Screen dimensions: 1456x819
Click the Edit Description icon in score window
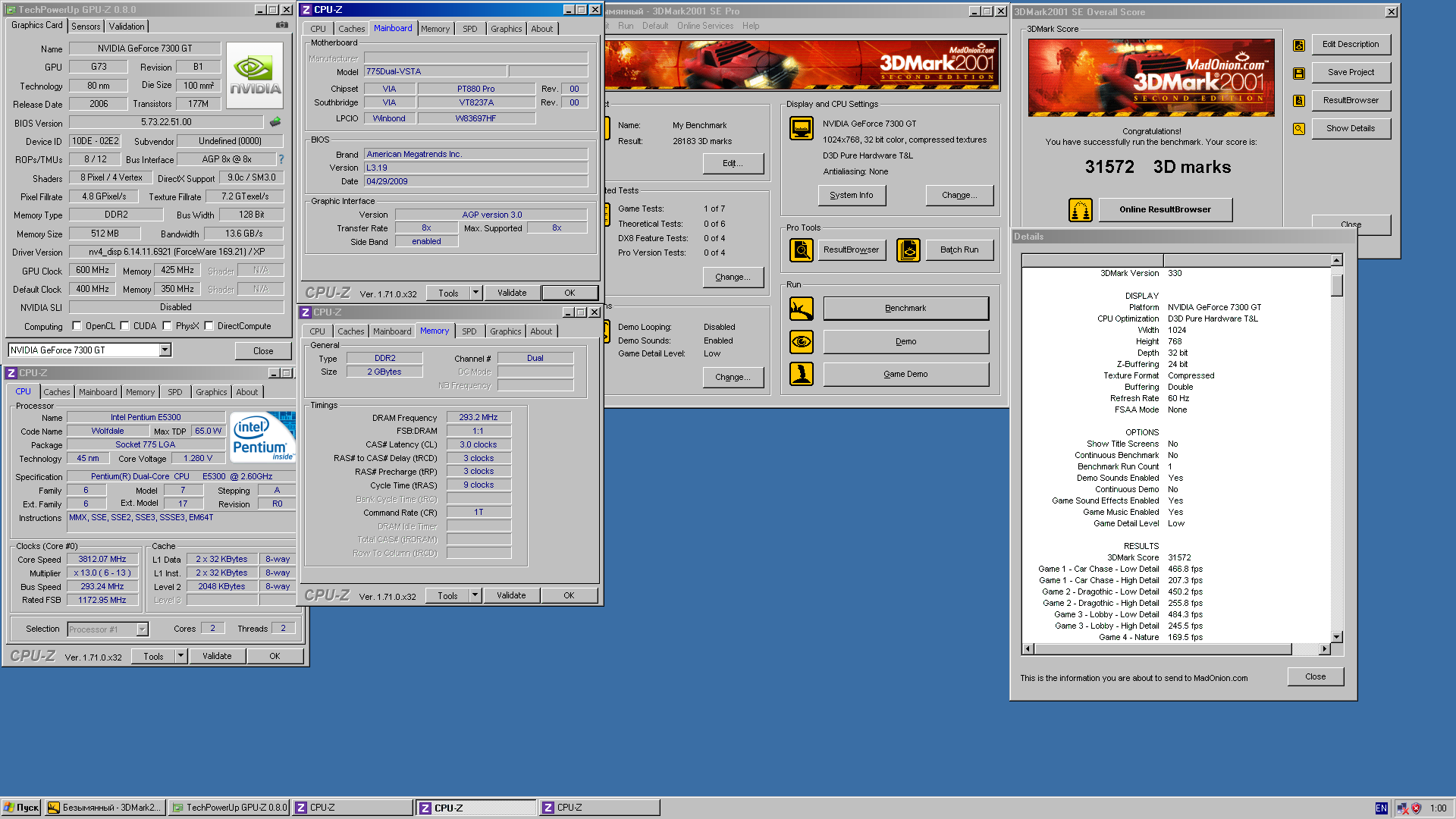click(1299, 45)
